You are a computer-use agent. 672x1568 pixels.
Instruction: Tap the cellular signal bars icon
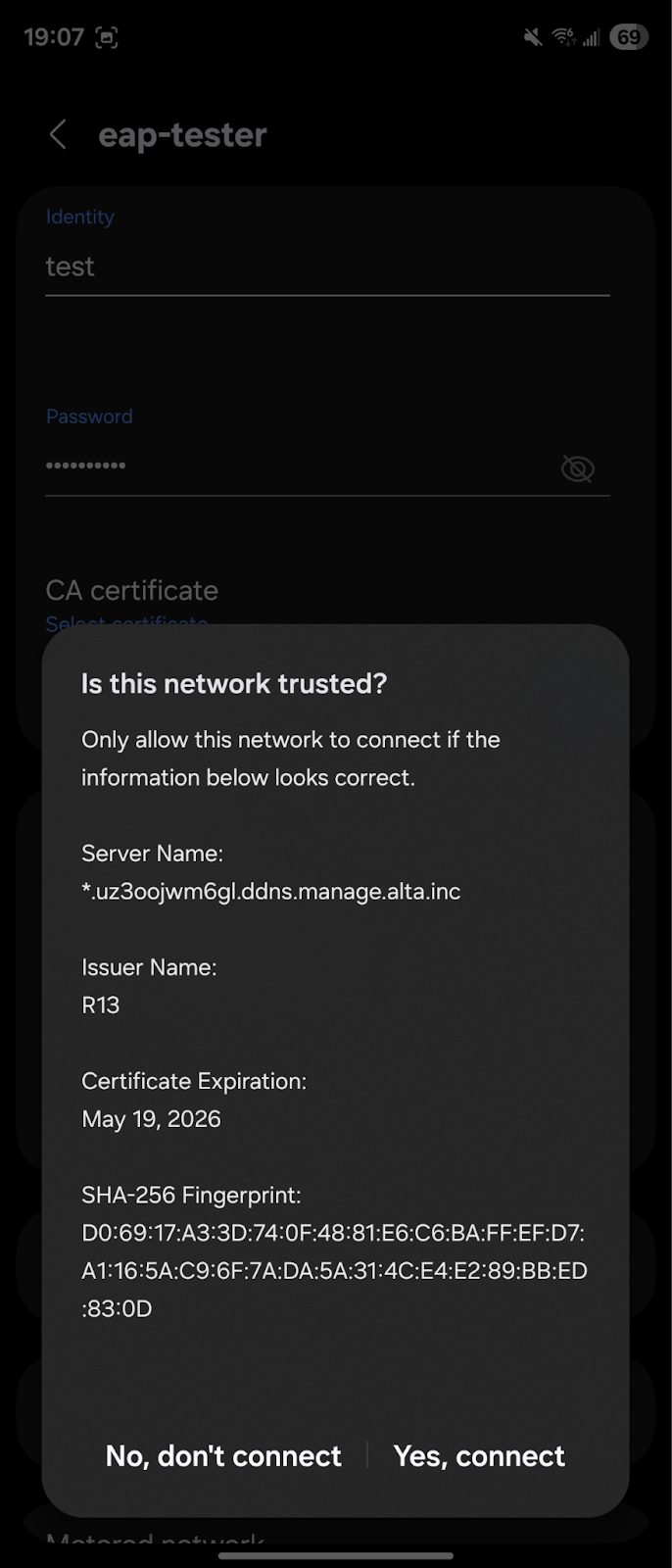[x=591, y=37]
